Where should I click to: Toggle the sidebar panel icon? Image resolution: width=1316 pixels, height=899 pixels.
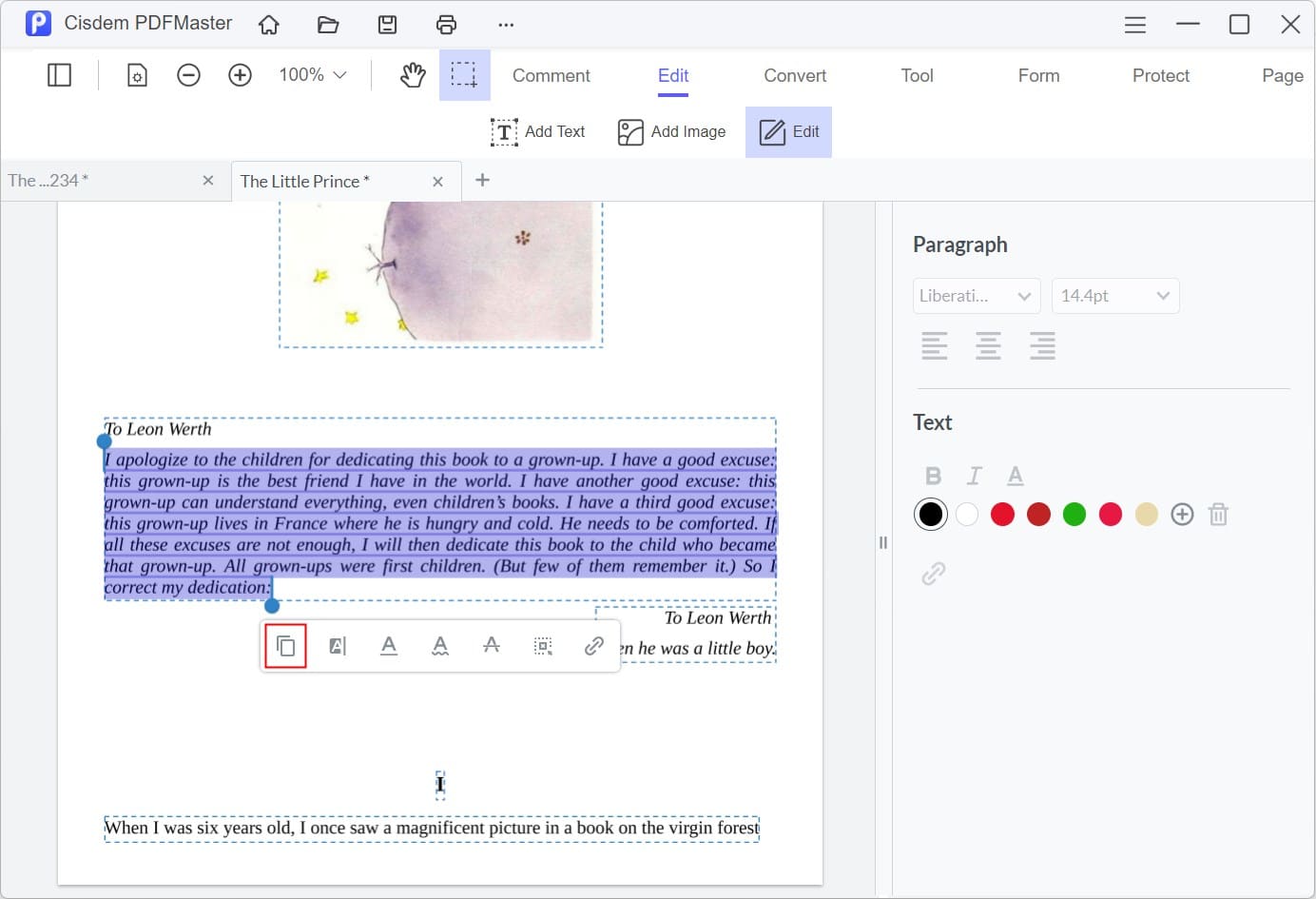coord(59,75)
